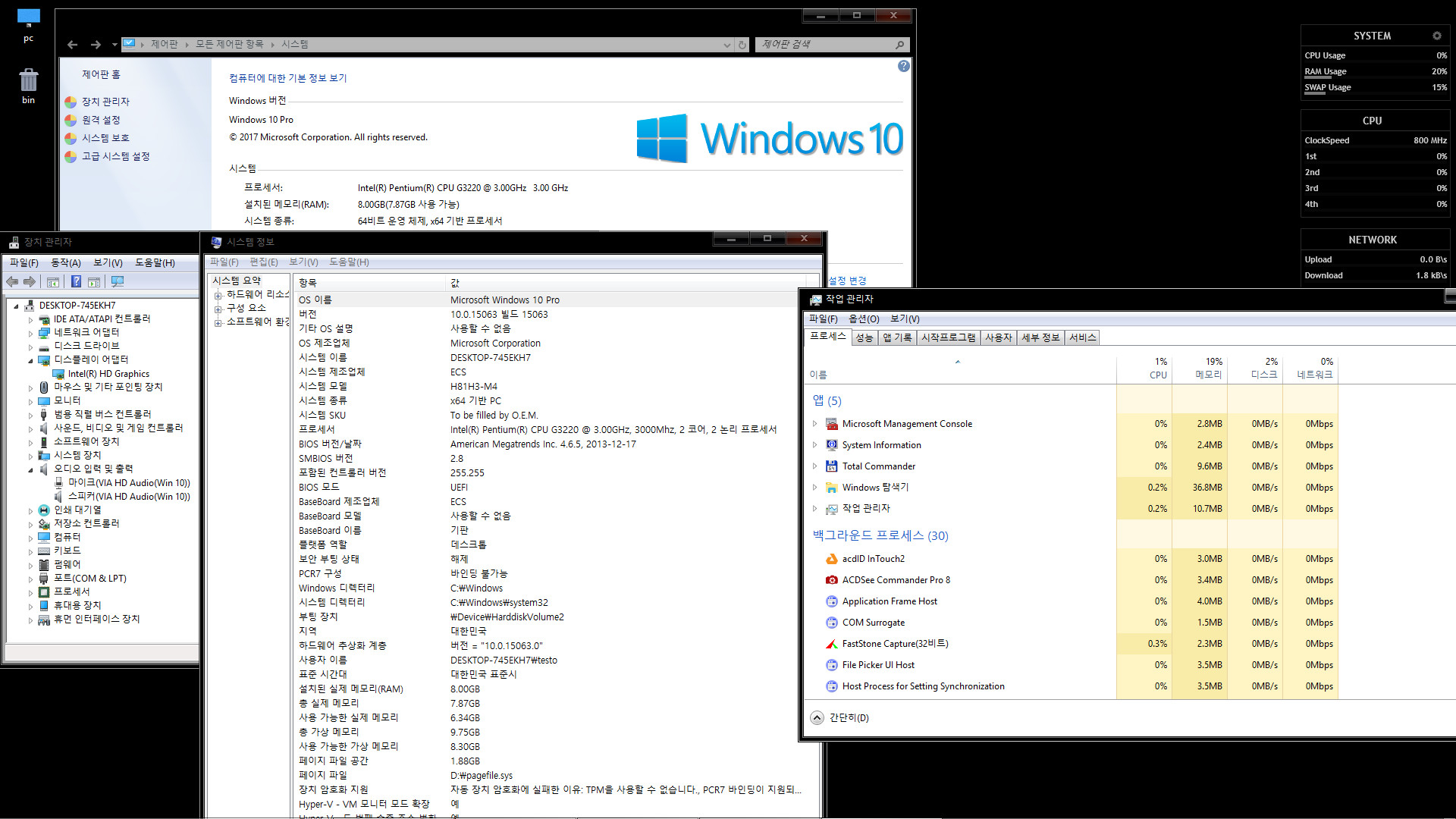This screenshot has height=819, width=1456.
Task: Collapse display adapters node in Device Manager
Action: pyautogui.click(x=31, y=360)
